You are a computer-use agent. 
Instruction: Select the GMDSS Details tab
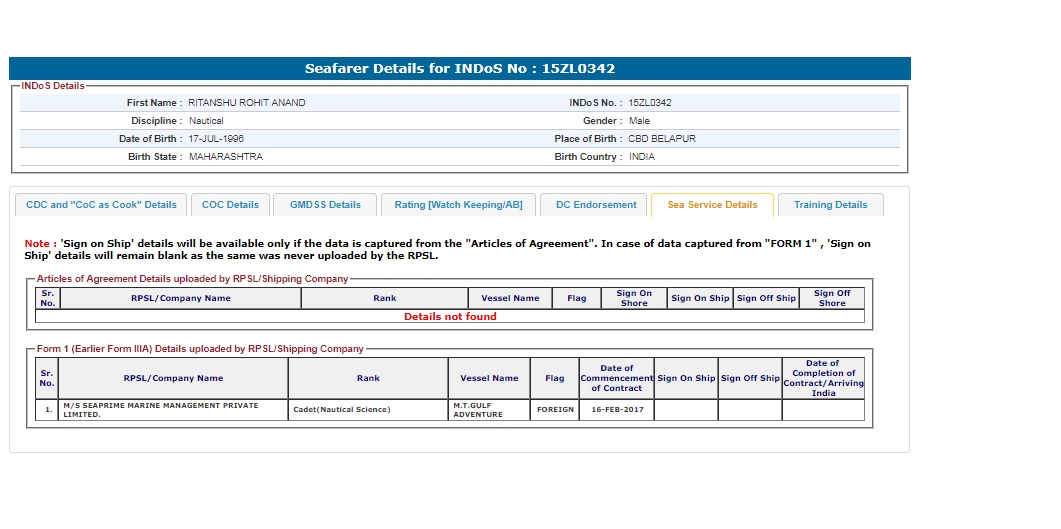pyautogui.click(x=325, y=205)
